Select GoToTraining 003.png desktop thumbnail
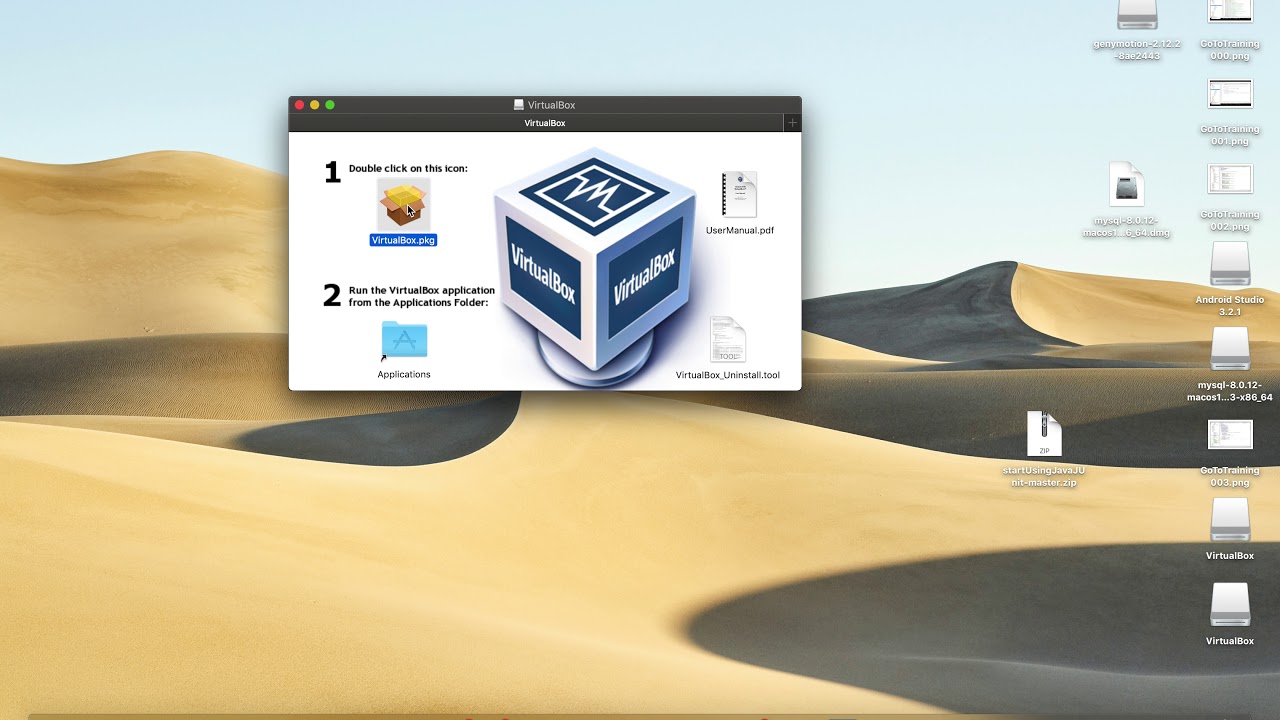Screen dimensions: 1280x720 pos(1230,435)
